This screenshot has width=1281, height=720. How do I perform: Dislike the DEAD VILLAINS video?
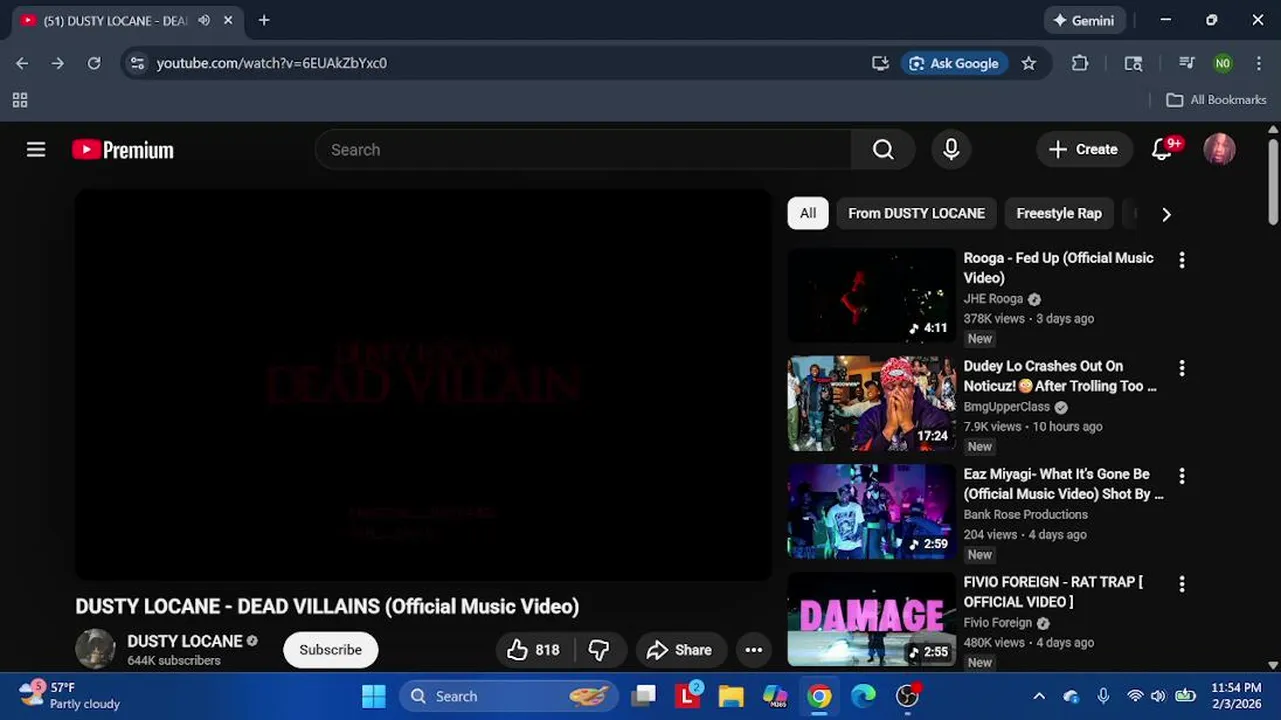(x=599, y=650)
